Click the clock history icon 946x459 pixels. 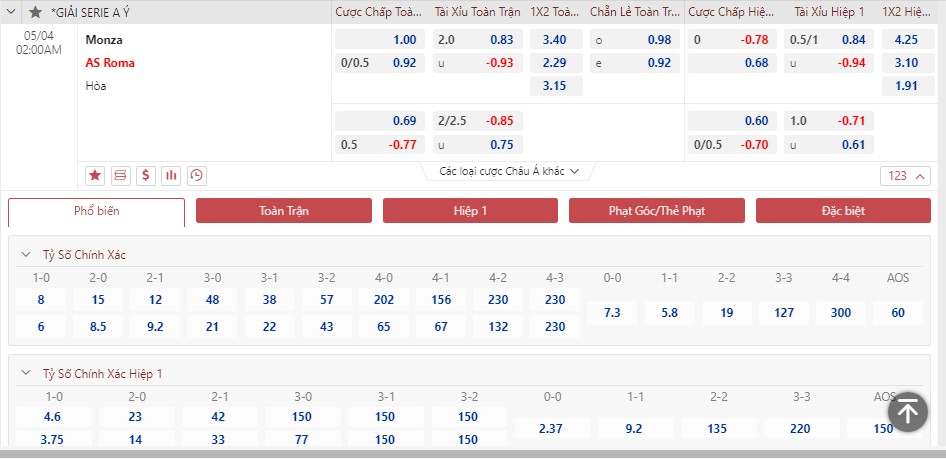[x=197, y=176]
